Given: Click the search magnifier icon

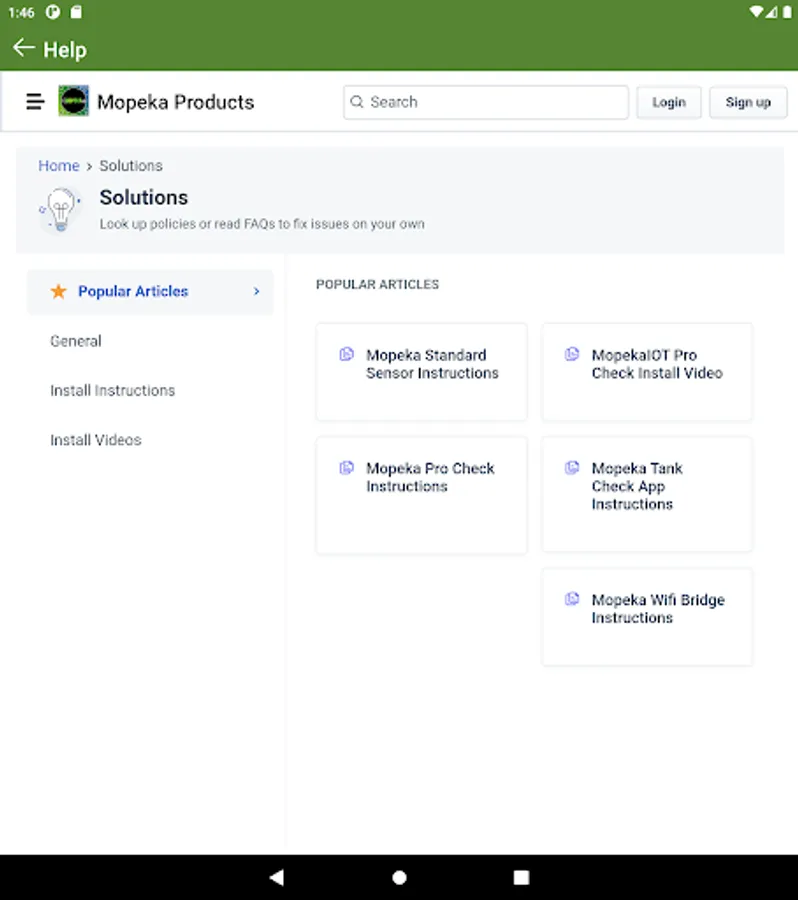Looking at the screenshot, I should [357, 102].
